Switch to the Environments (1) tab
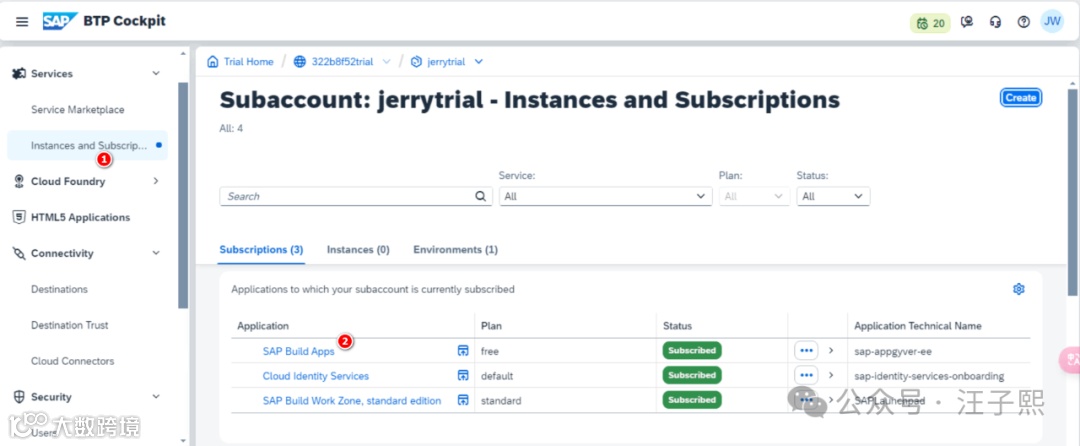The image size is (1080, 446). point(455,250)
